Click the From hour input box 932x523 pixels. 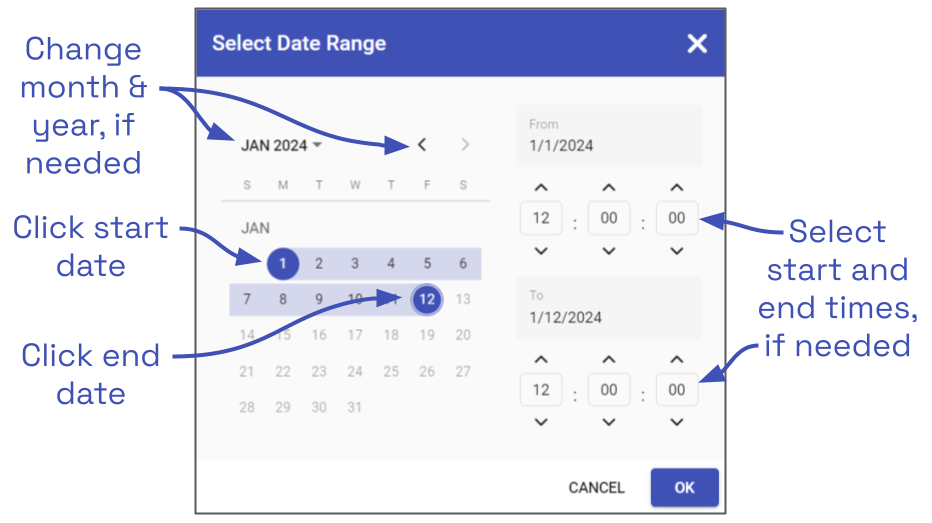click(541, 218)
